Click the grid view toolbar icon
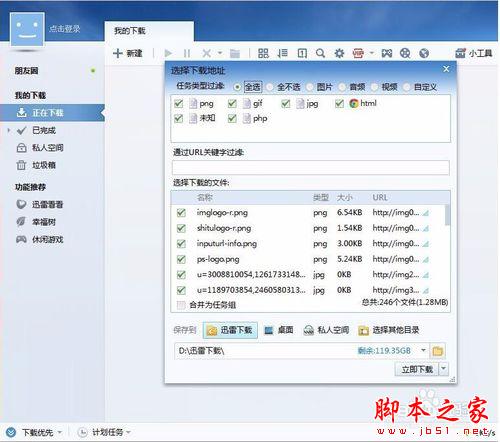Viewport: 500px width, 442px height. [x=263, y=53]
